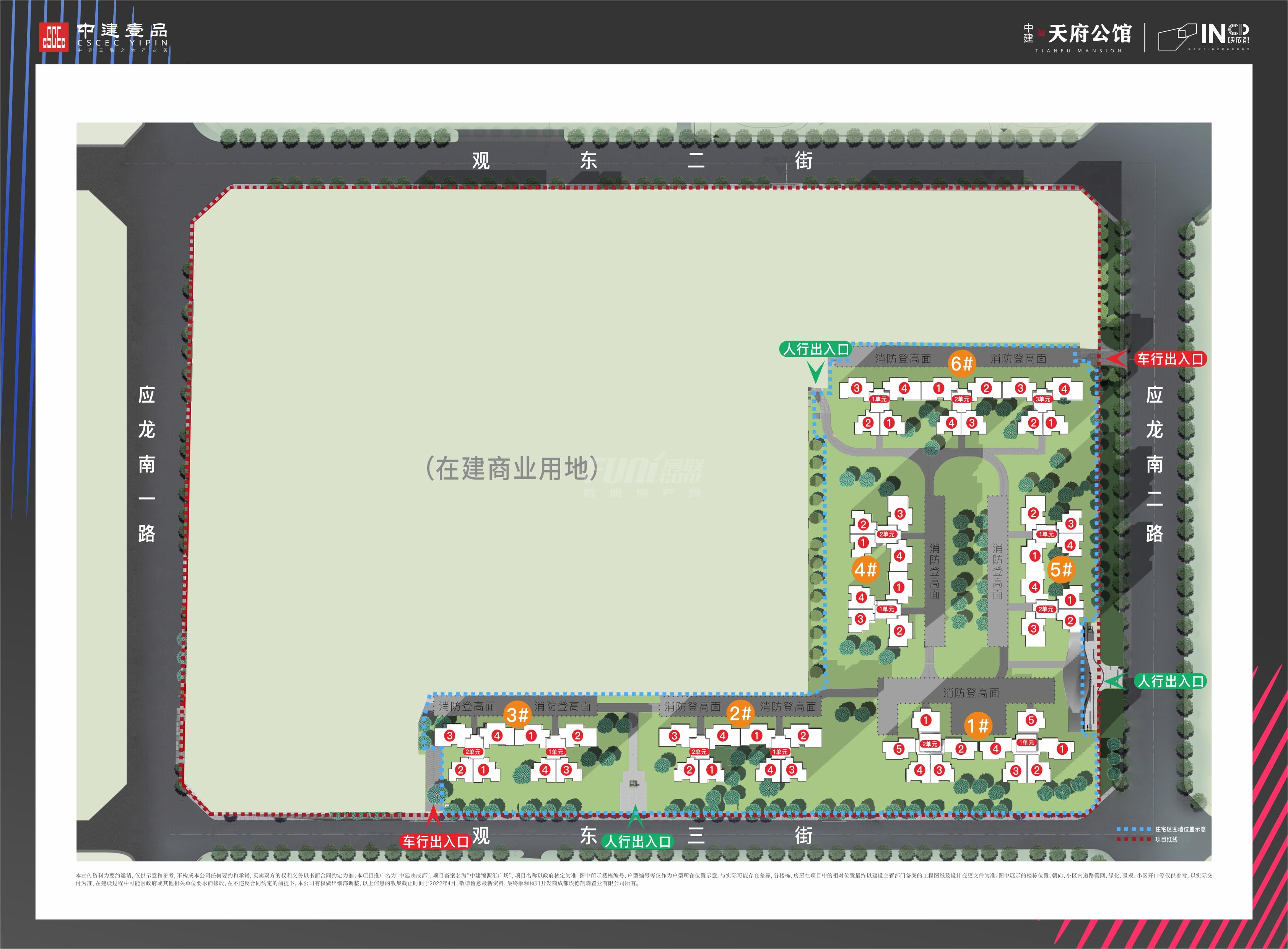Click the 天府公馆 Tianfu Mansion logo
This screenshot has width=1288, height=949.
1077,38
